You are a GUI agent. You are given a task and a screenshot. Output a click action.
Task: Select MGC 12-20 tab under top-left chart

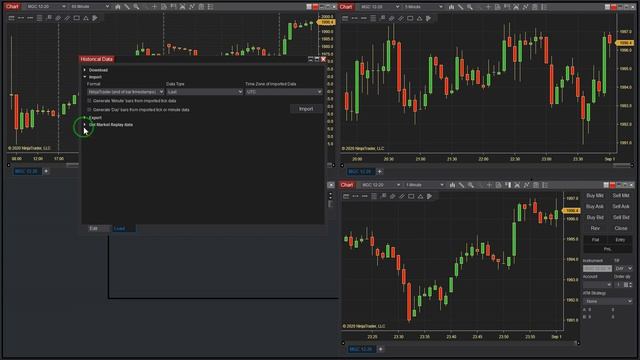[27, 171]
